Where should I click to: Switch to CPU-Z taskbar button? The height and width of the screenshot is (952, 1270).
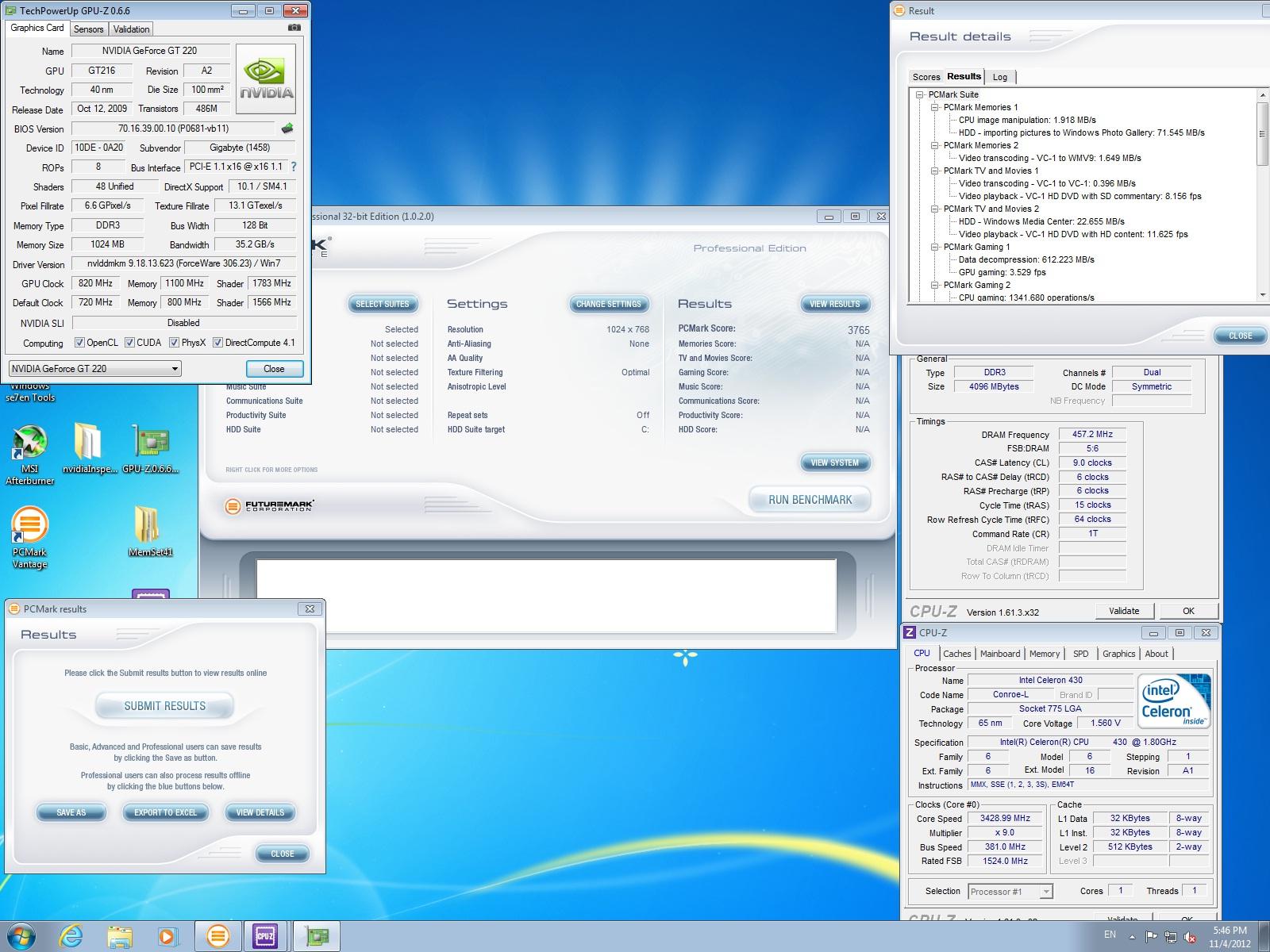point(266,937)
